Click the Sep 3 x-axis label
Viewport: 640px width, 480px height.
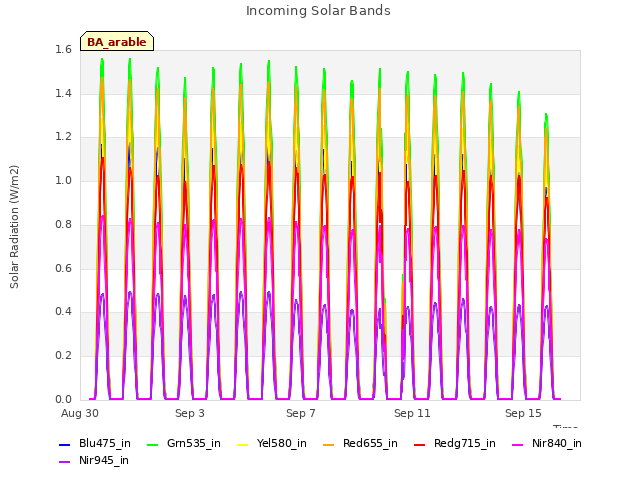point(190,413)
